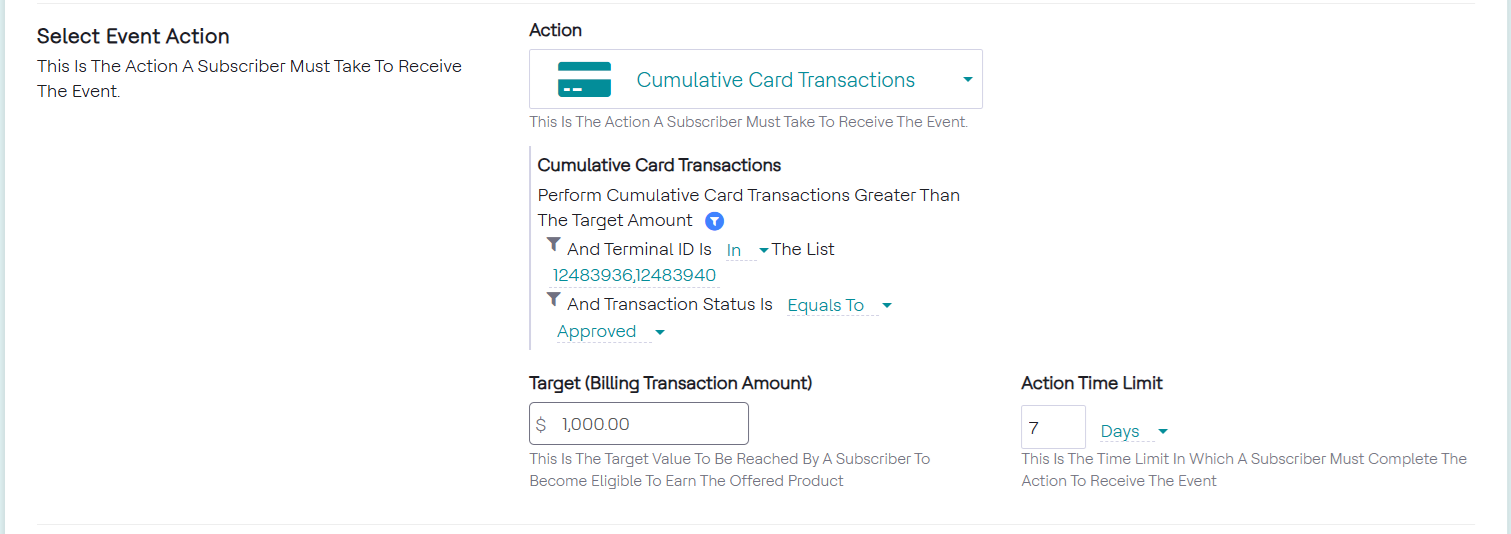Click the funnel icon beside Terminal ID

(x=553, y=245)
